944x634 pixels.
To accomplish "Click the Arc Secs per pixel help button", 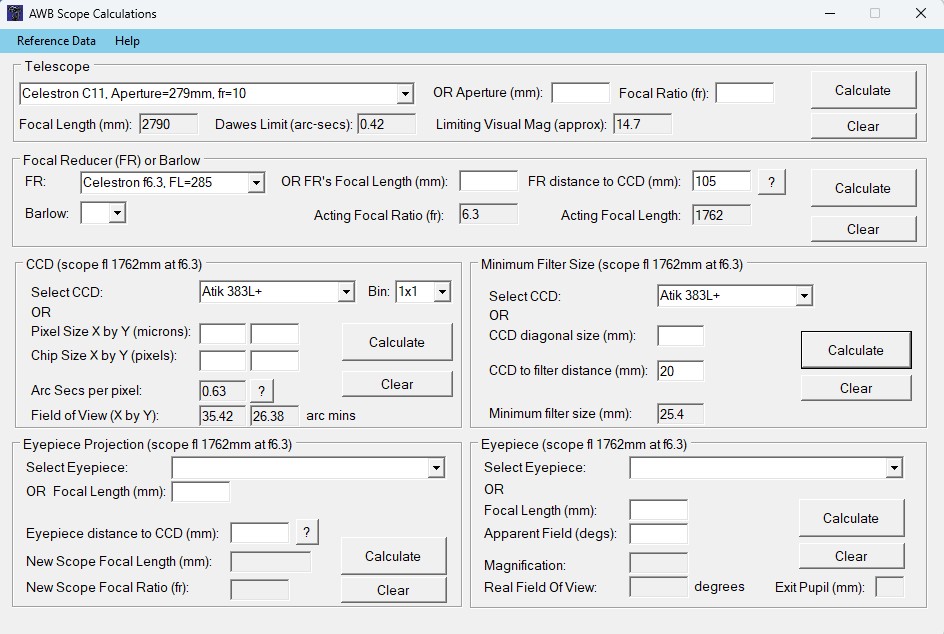I will click(261, 391).
